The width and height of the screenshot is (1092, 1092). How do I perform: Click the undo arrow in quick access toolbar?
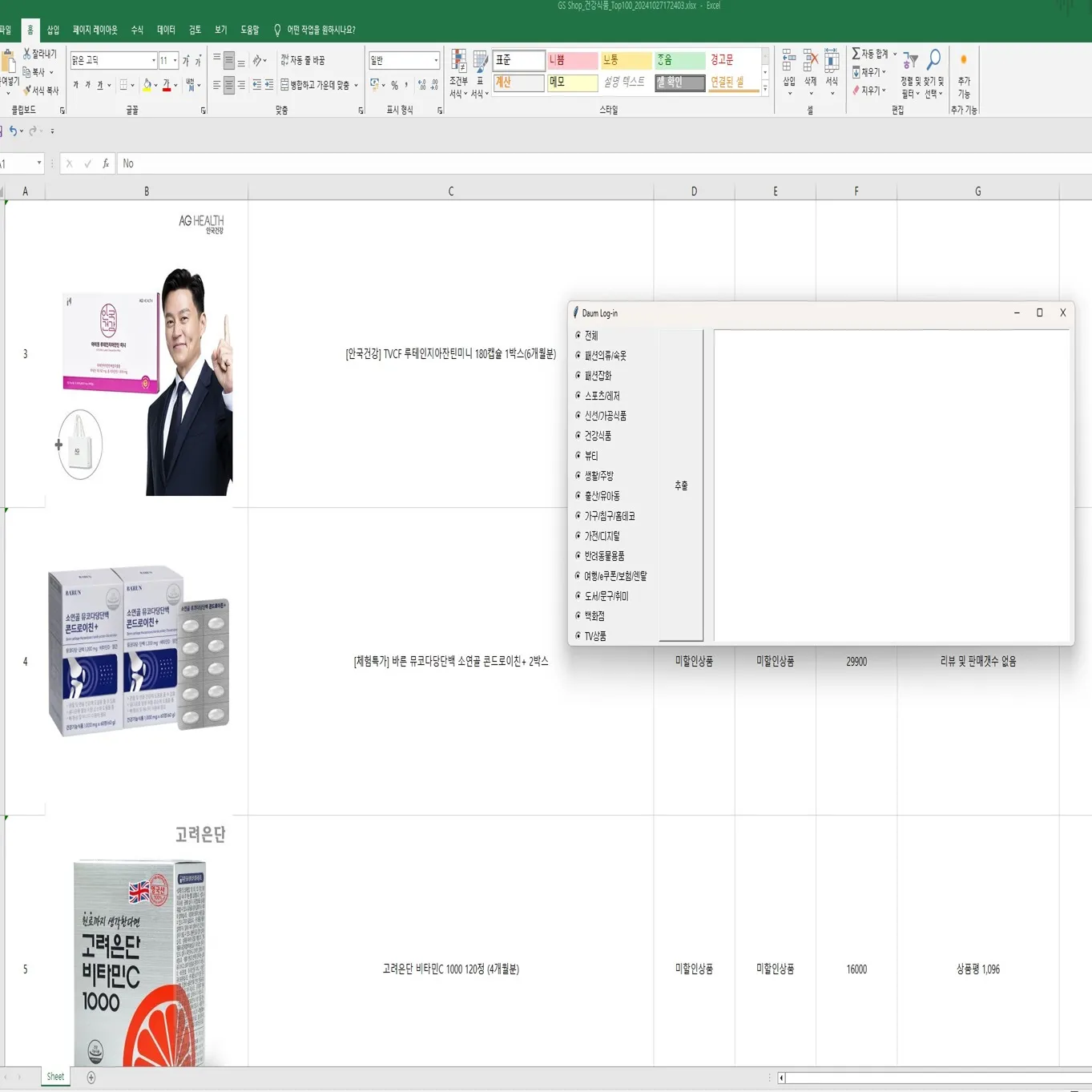13,131
